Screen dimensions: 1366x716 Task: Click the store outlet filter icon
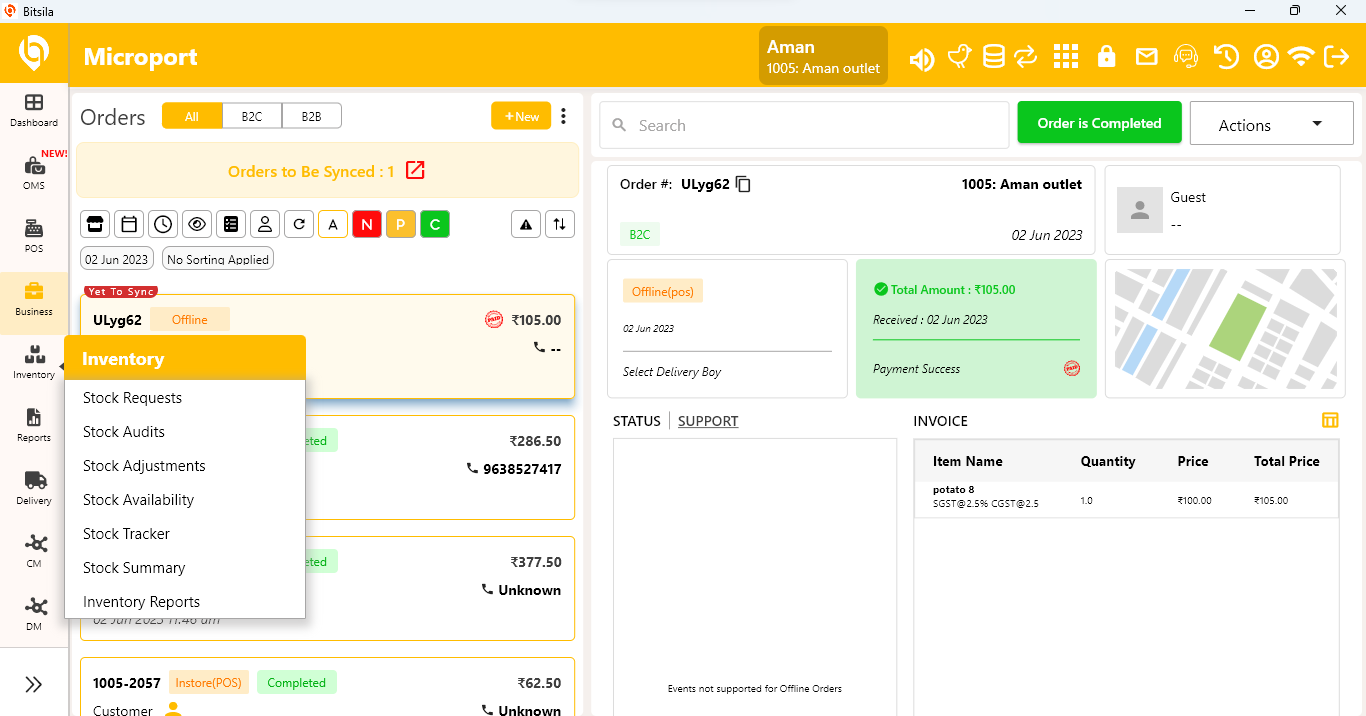point(95,224)
